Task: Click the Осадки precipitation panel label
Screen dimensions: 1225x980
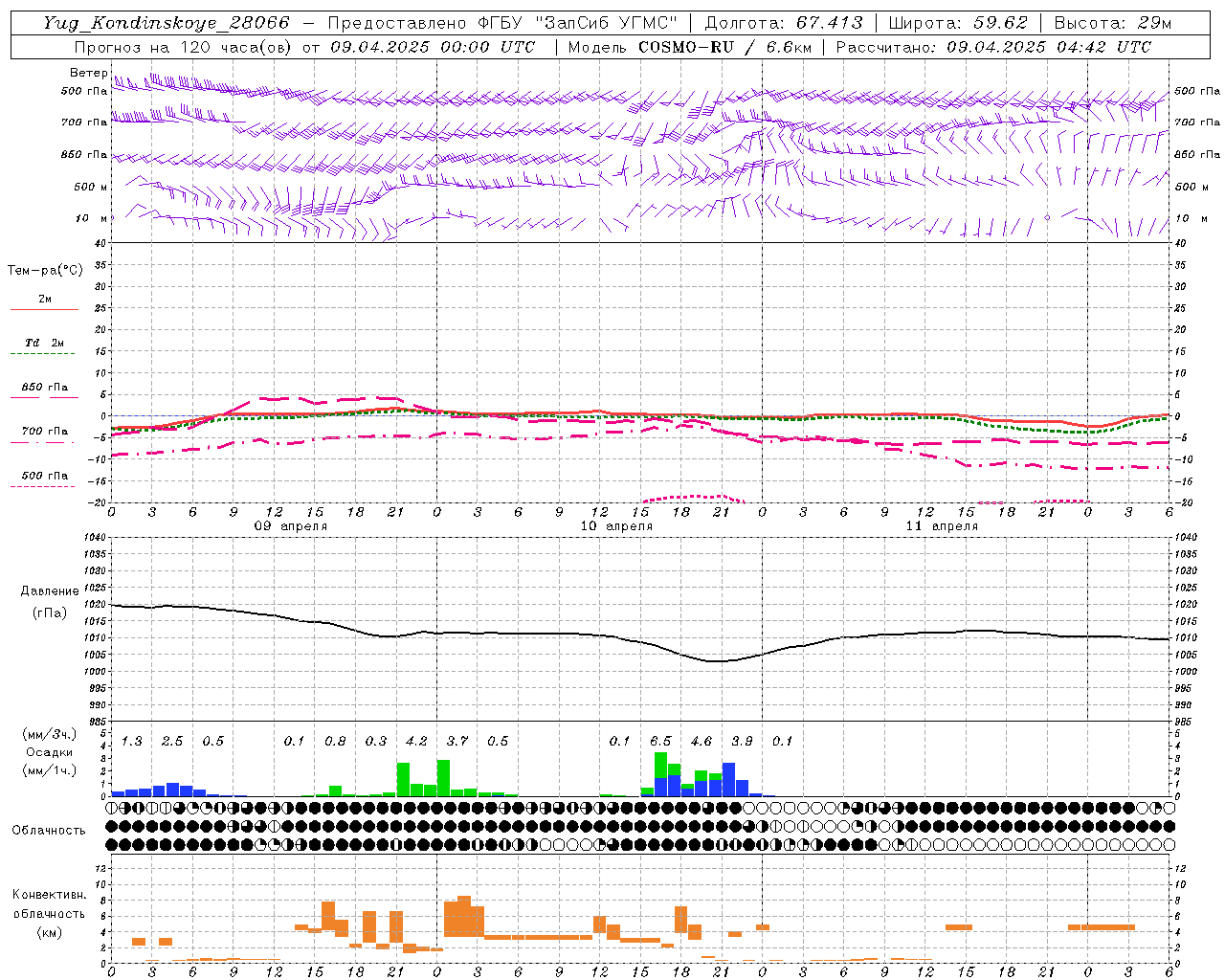Action: point(50,752)
